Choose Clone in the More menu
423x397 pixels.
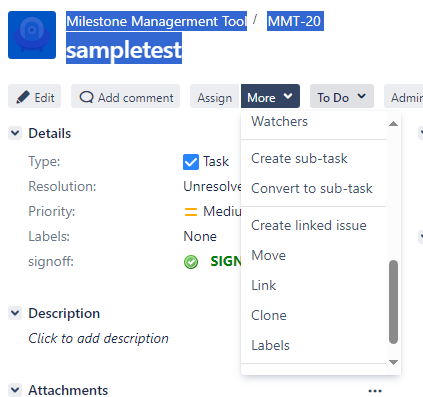point(269,315)
